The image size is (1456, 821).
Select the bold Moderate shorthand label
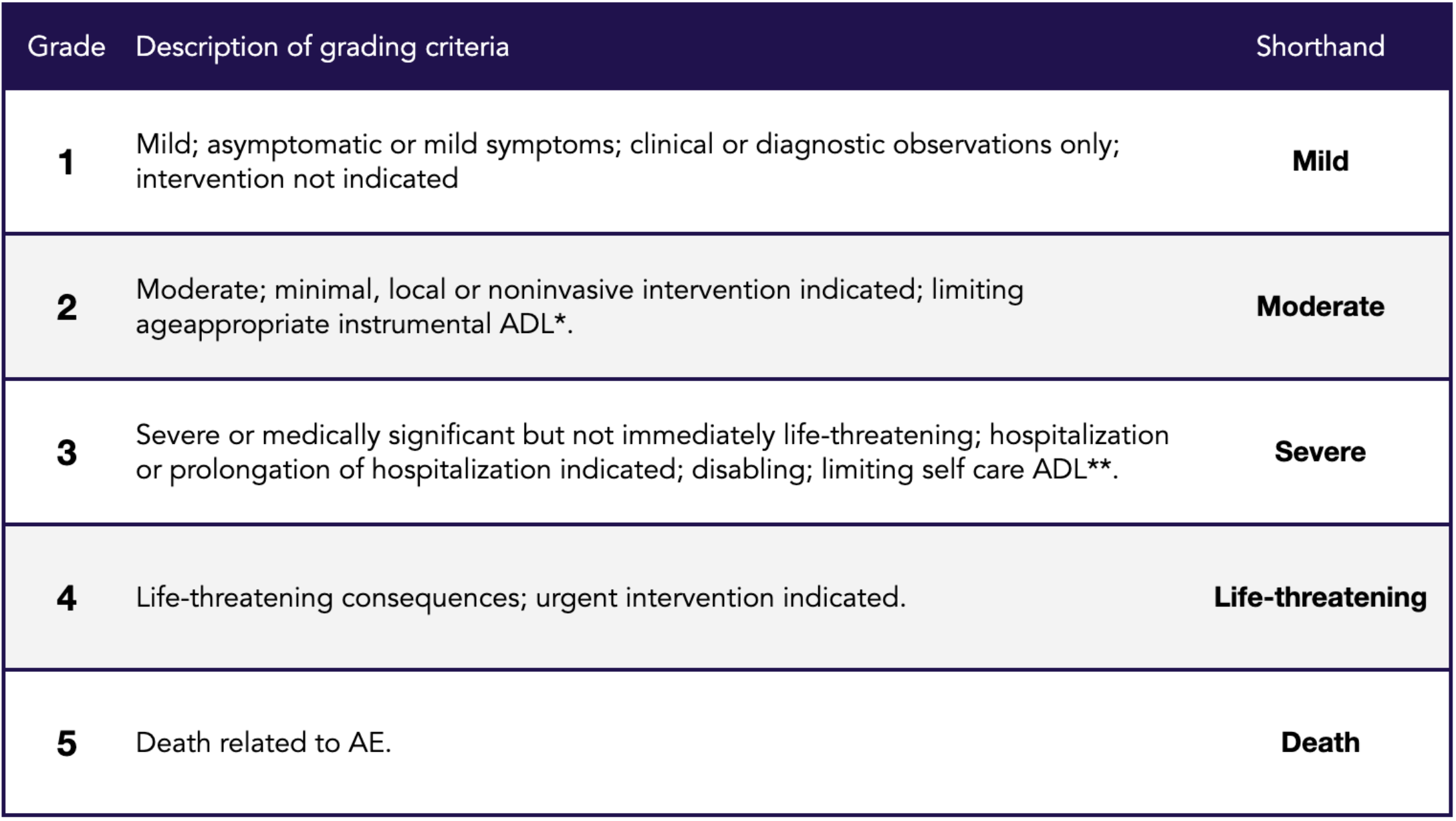coord(1320,306)
